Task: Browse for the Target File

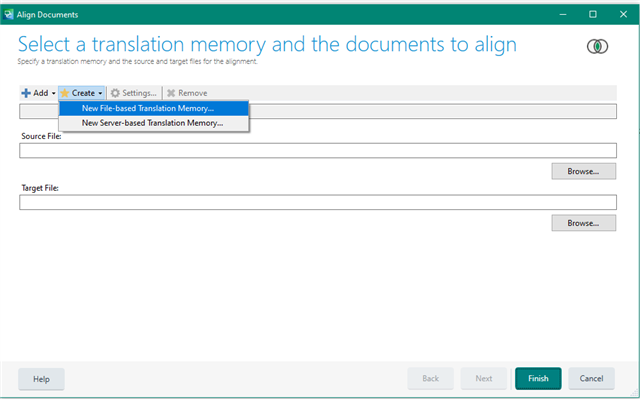Action: pos(584,223)
